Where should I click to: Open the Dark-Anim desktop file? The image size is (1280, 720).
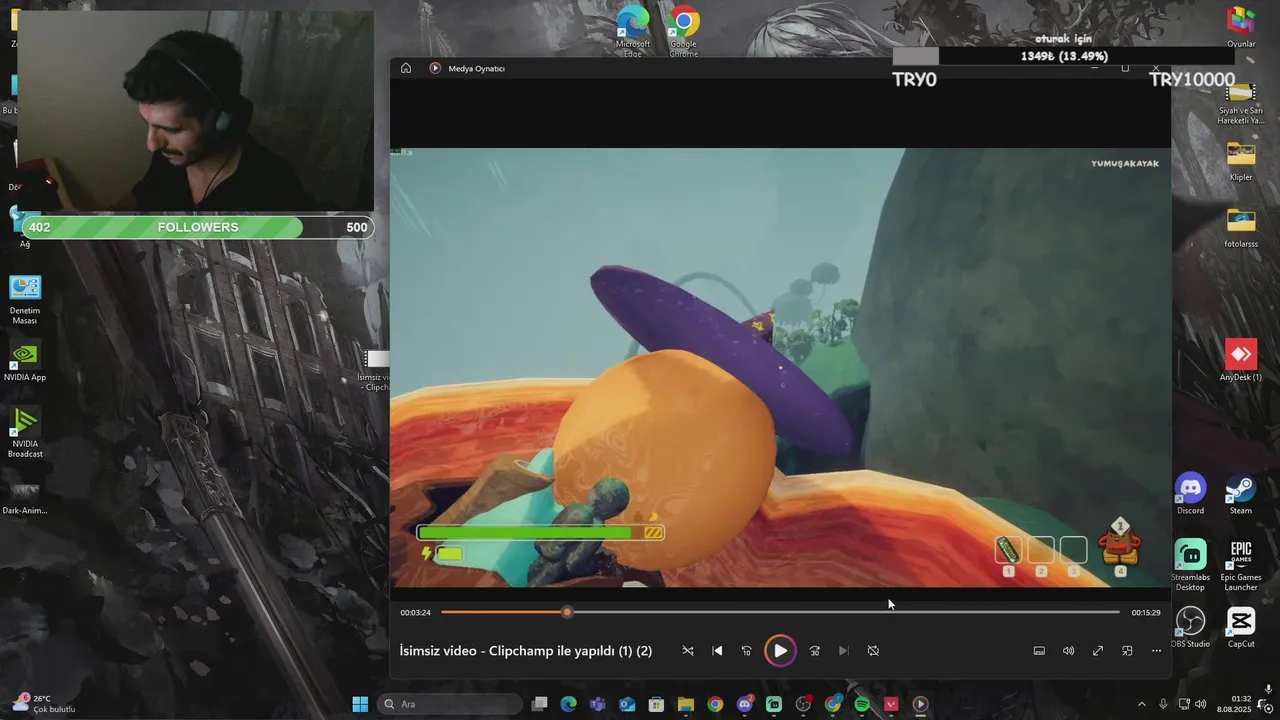coord(25,496)
